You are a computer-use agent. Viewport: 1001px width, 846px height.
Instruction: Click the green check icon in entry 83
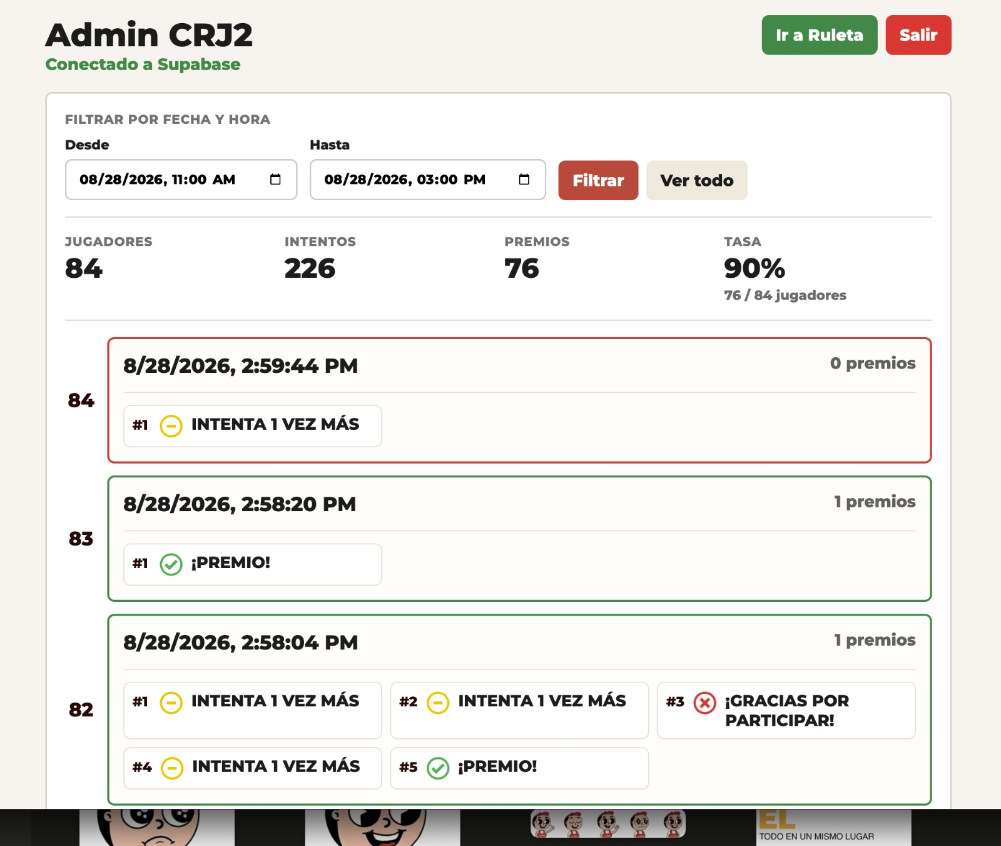(x=171, y=564)
